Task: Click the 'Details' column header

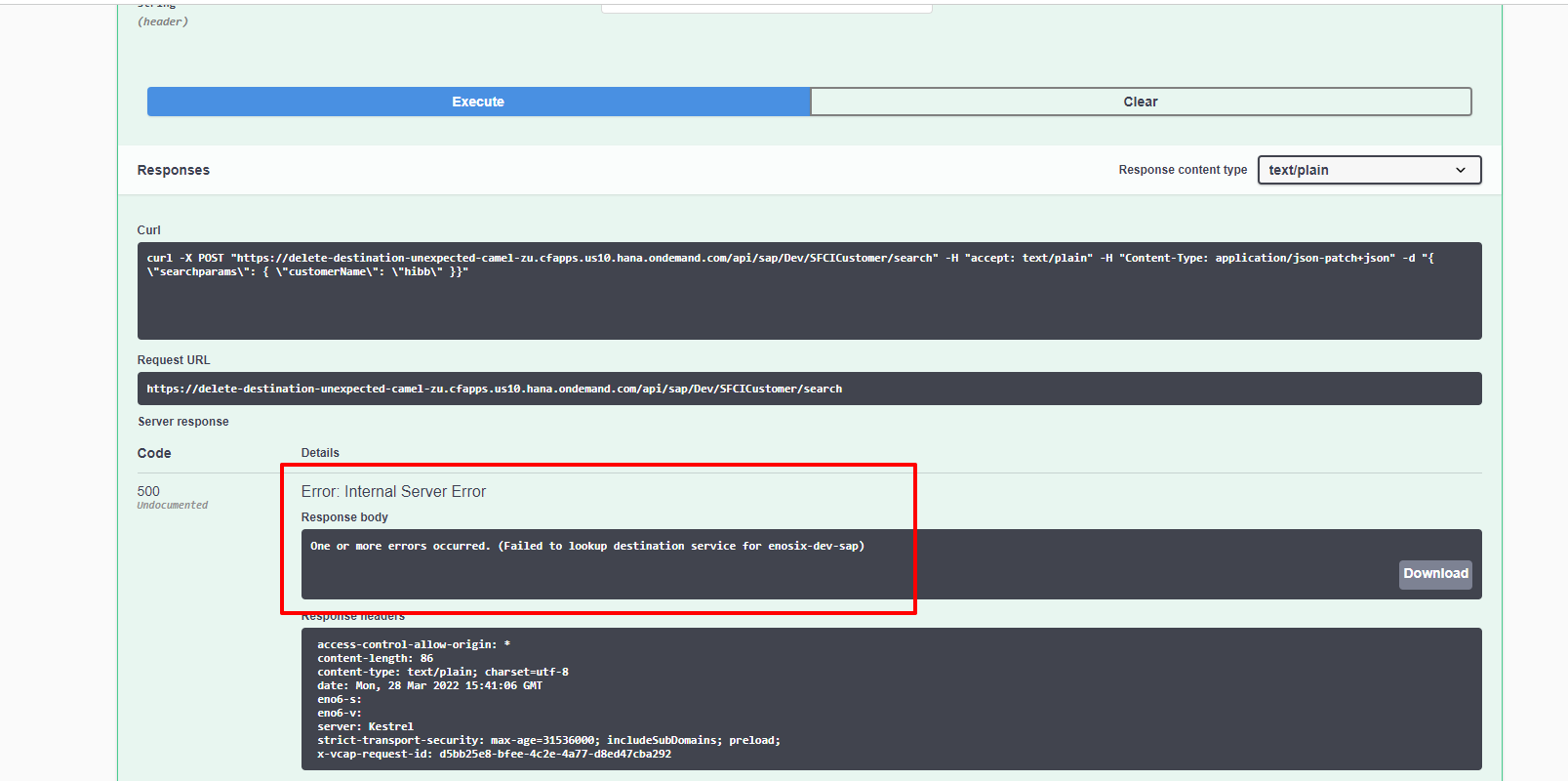Action: pos(320,453)
